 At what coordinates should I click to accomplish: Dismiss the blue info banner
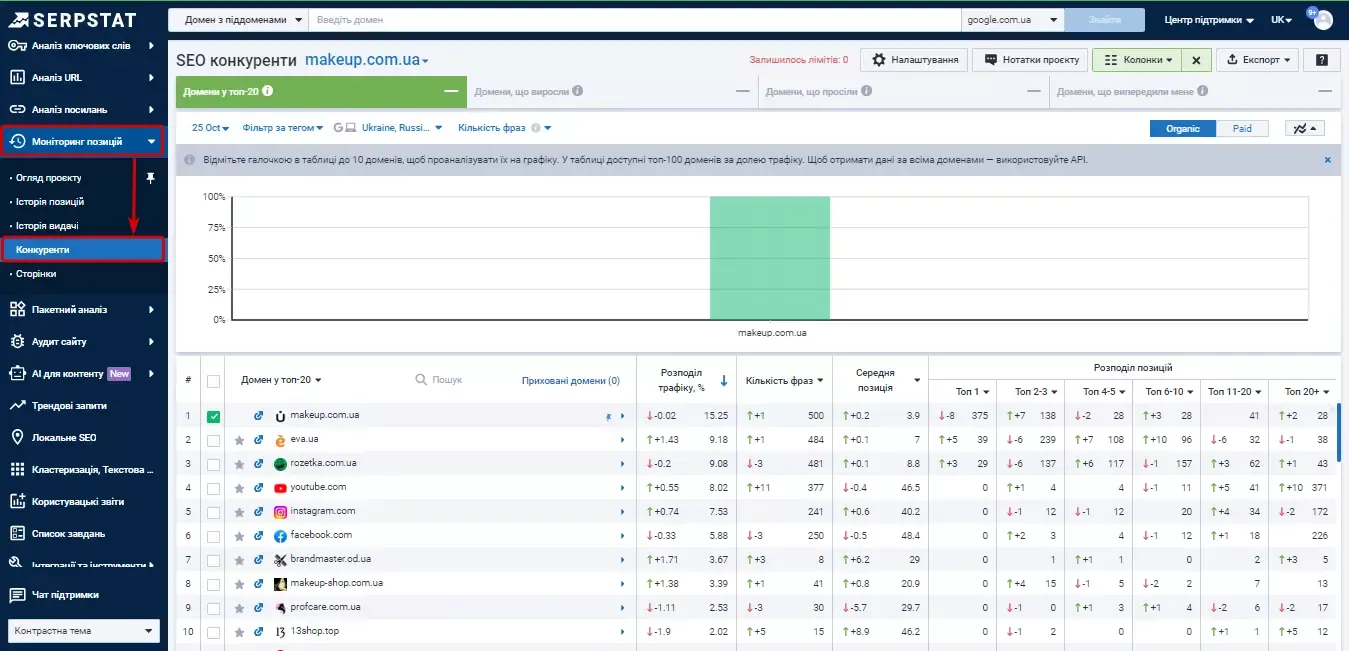tap(1328, 160)
